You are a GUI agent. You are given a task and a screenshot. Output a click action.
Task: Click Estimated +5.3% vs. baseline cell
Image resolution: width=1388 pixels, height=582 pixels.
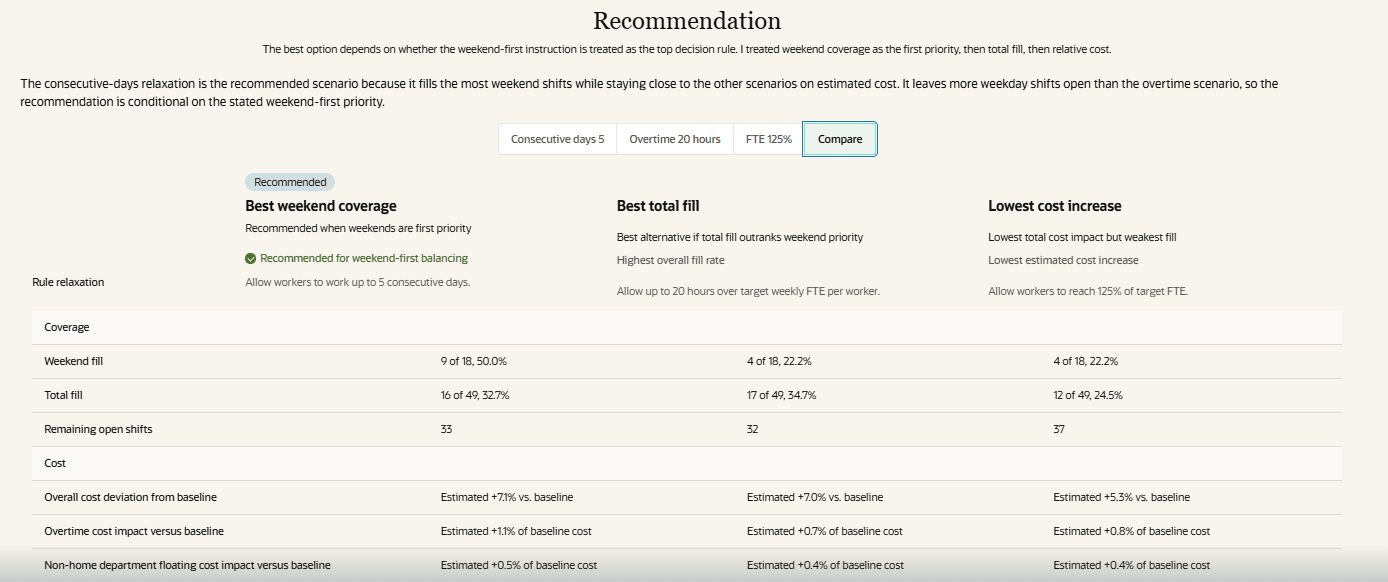(x=1121, y=497)
